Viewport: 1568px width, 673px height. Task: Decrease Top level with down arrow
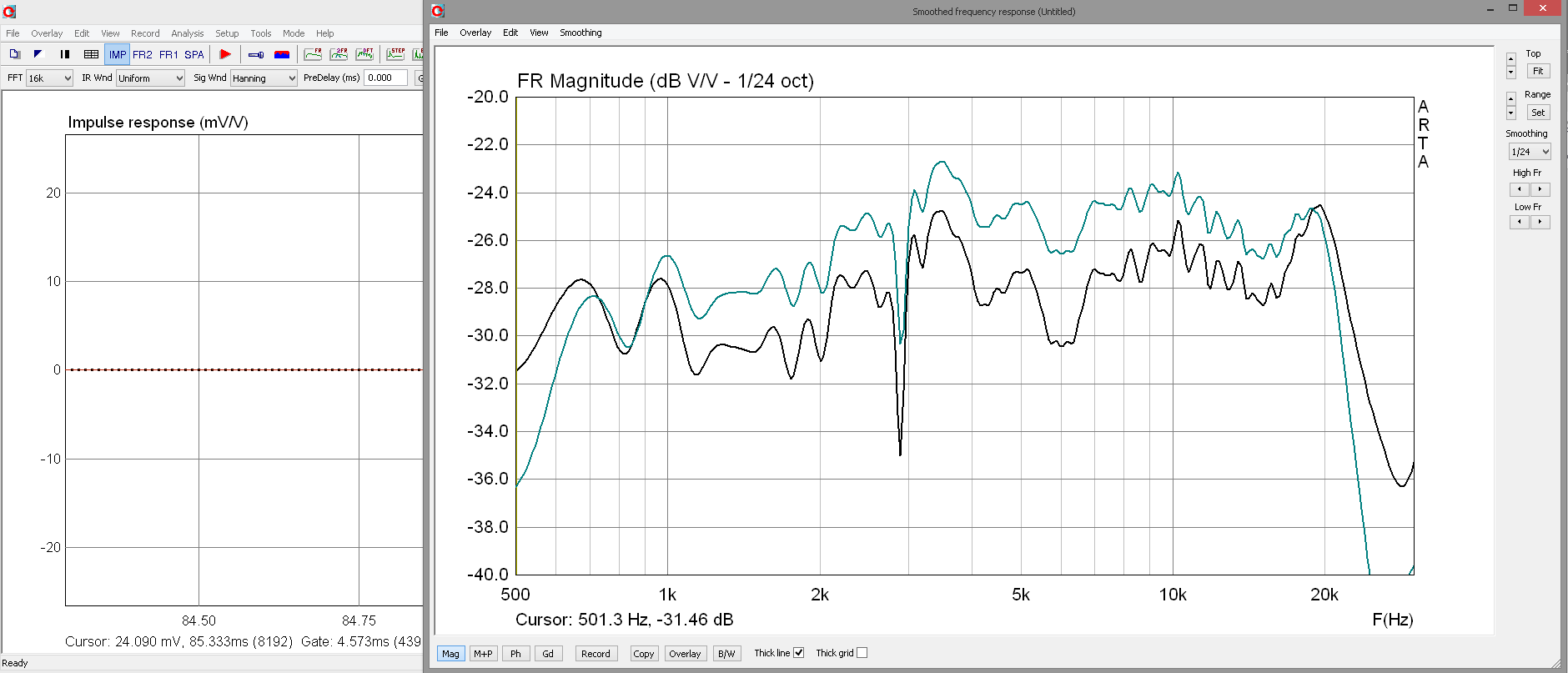[1511, 72]
